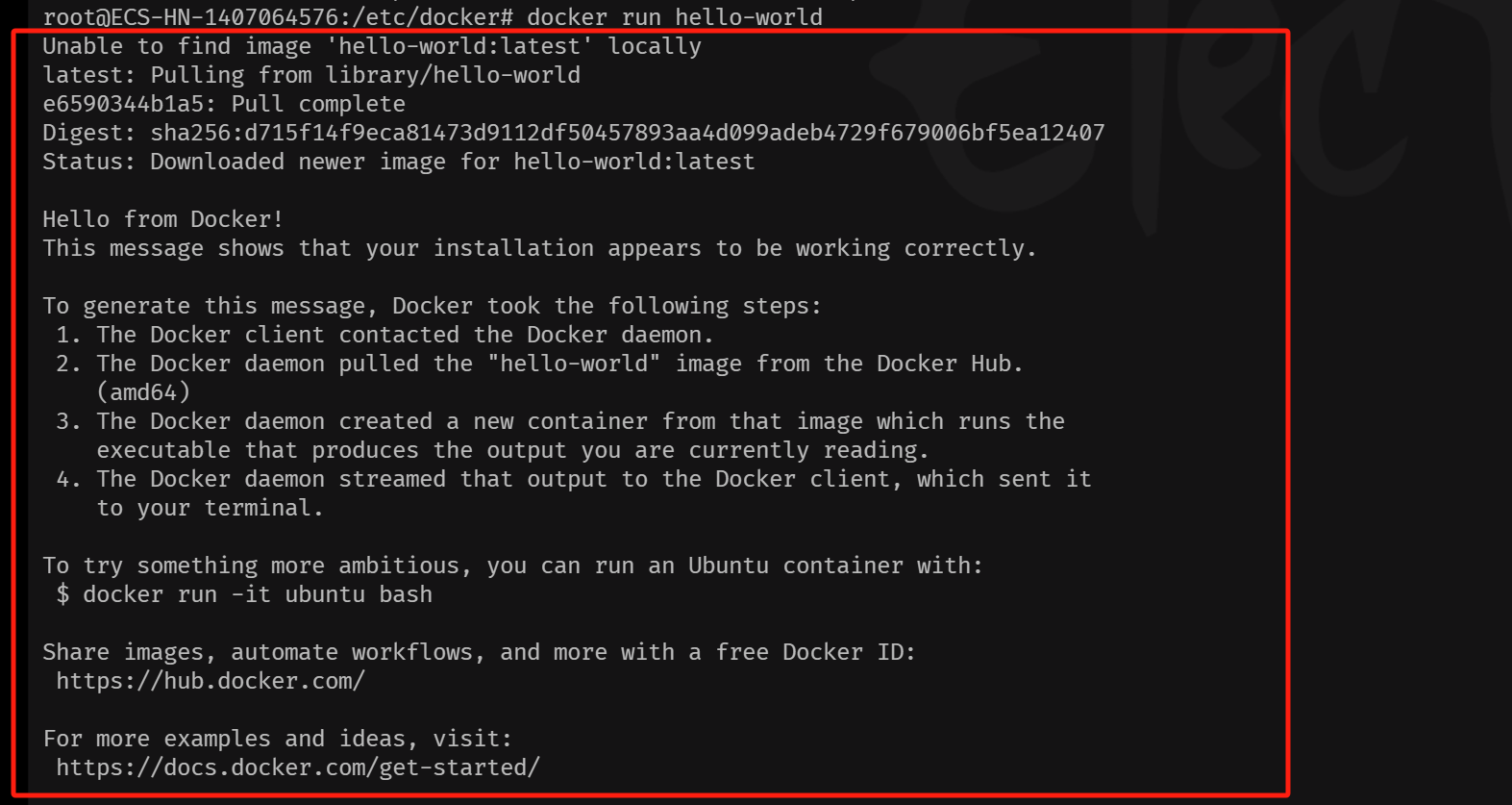Click the 'Hello from Docker!' line
The width and height of the screenshot is (1512, 805).
pyautogui.click(x=163, y=219)
